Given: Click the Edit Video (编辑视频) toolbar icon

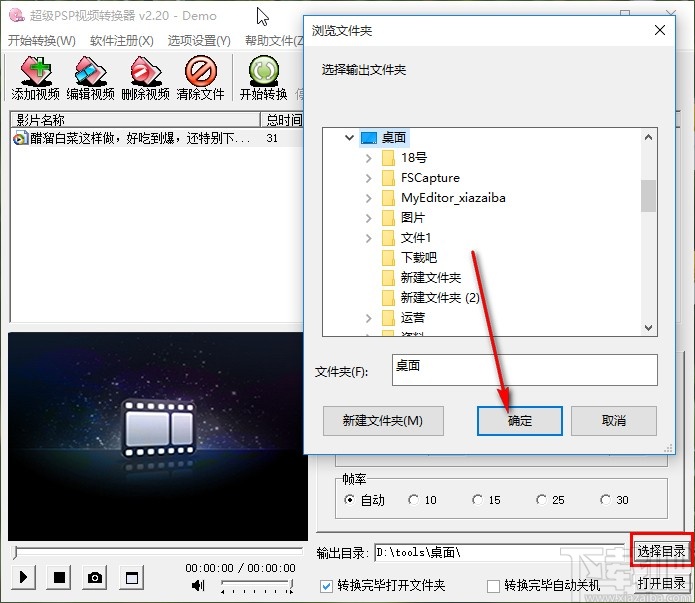Looking at the screenshot, I should [90, 71].
